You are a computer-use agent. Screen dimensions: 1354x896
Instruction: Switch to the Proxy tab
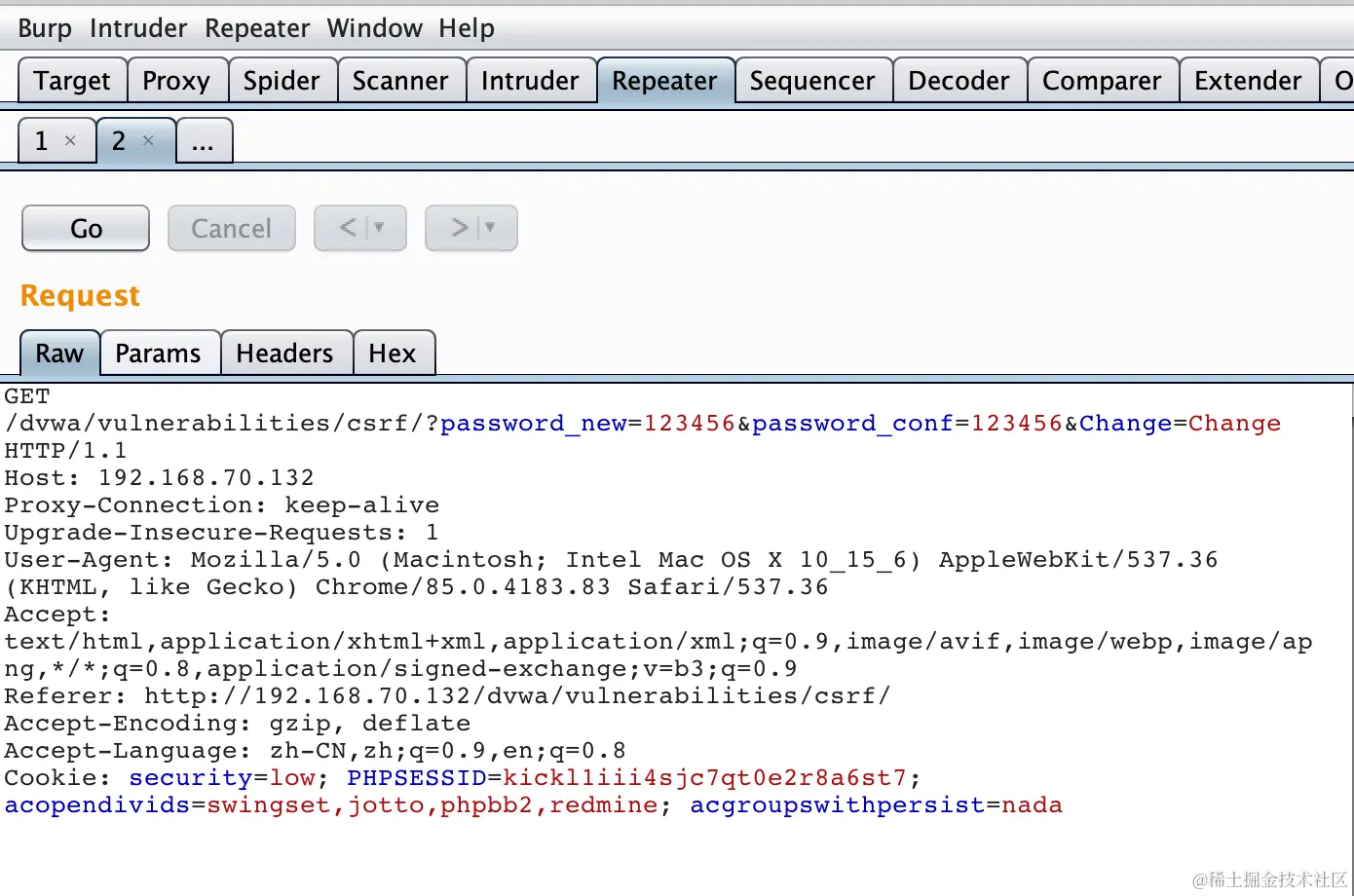point(176,80)
